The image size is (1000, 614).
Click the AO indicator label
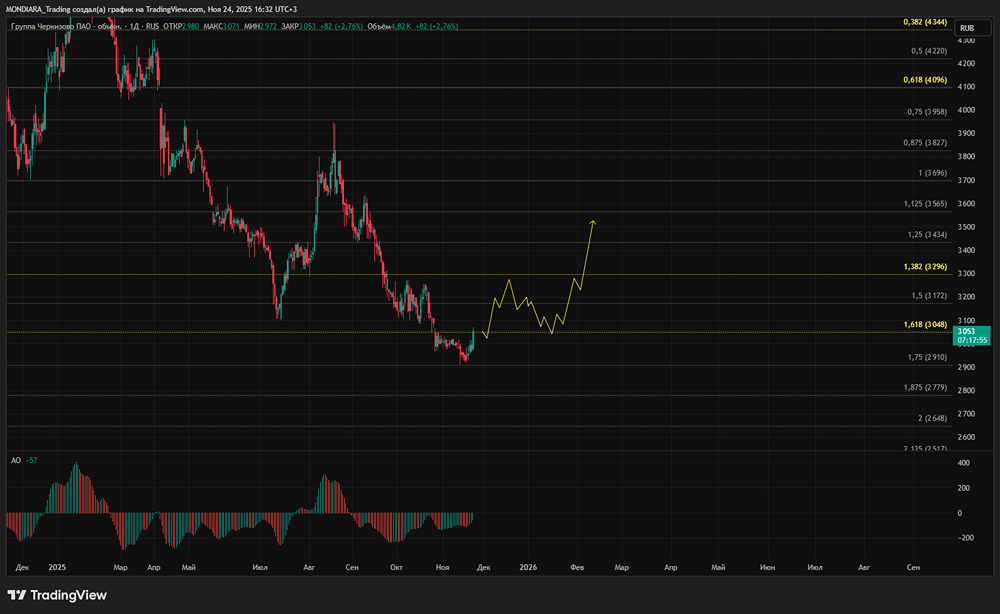pos(16,460)
